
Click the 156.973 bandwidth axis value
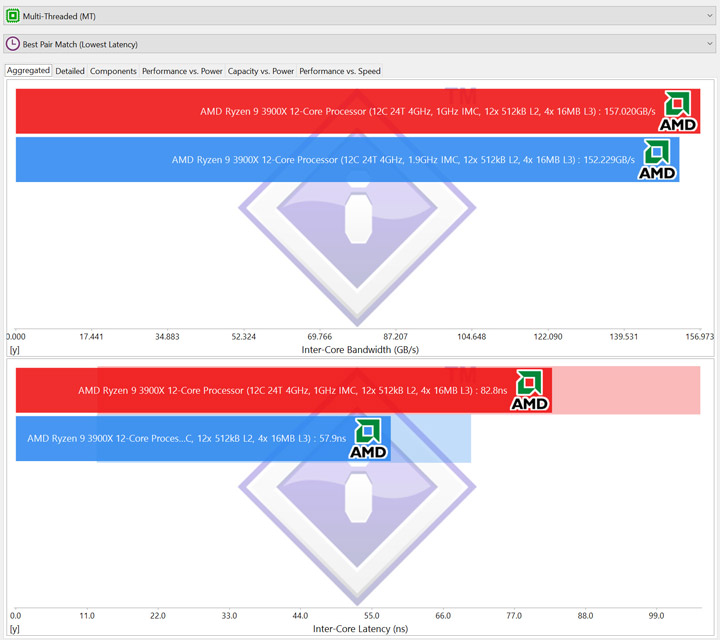(700, 337)
